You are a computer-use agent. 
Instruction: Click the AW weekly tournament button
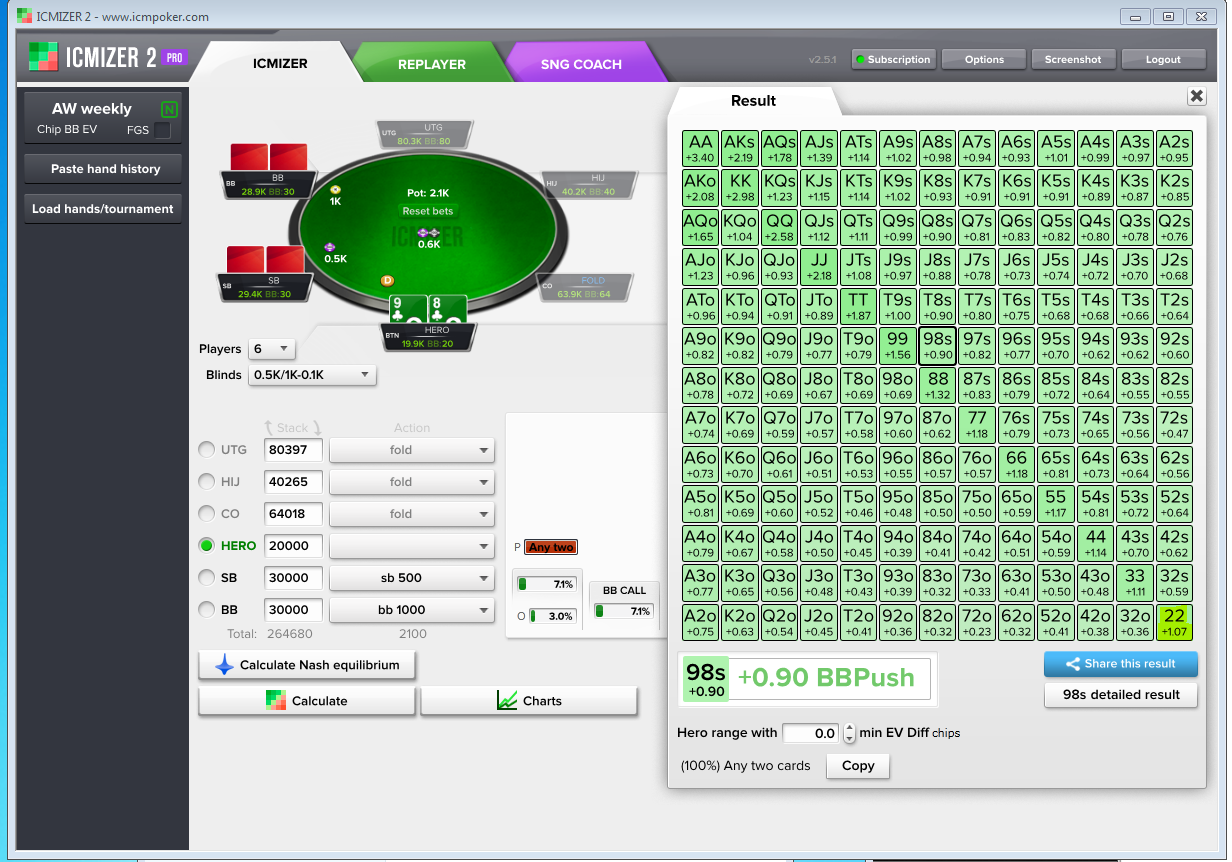click(x=103, y=118)
